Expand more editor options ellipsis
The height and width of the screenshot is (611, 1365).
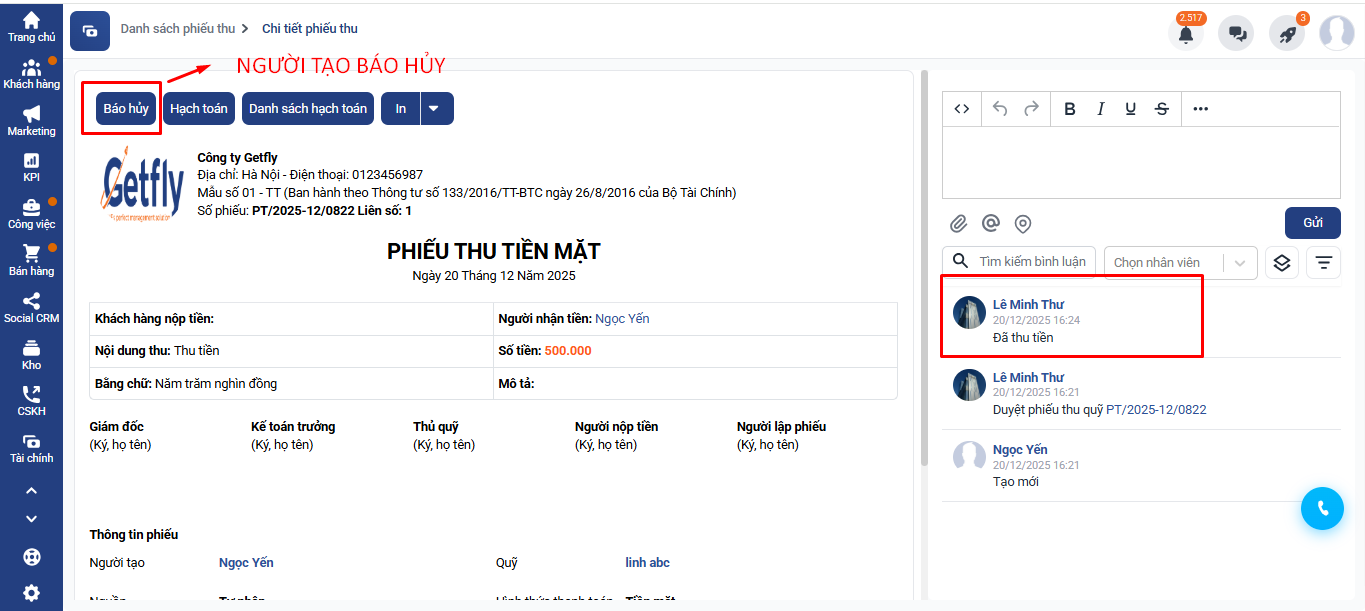[x=1201, y=109]
